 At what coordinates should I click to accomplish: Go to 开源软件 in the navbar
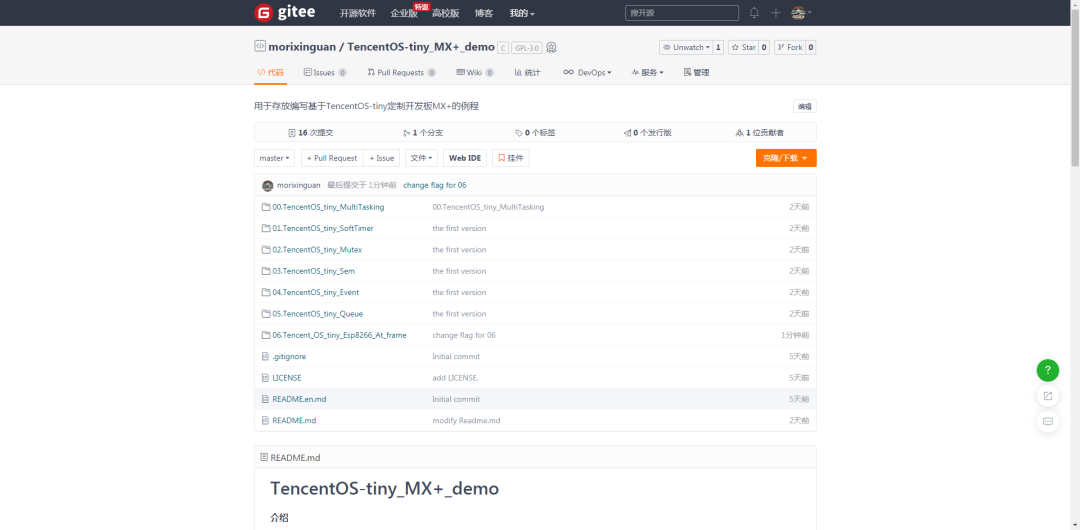pyautogui.click(x=358, y=13)
